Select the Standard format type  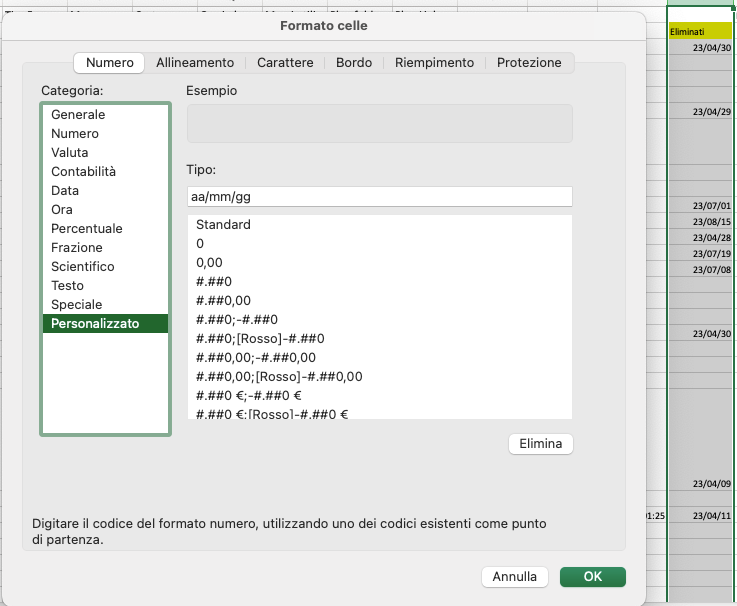(380, 225)
